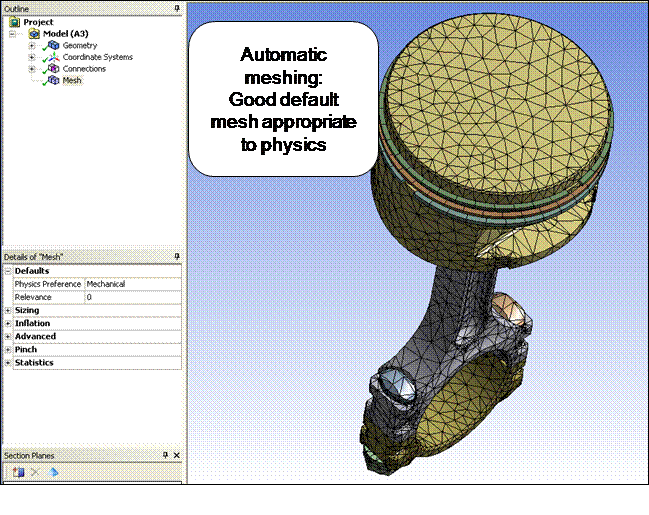Click the Delete Section Plane icon

tap(36, 471)
